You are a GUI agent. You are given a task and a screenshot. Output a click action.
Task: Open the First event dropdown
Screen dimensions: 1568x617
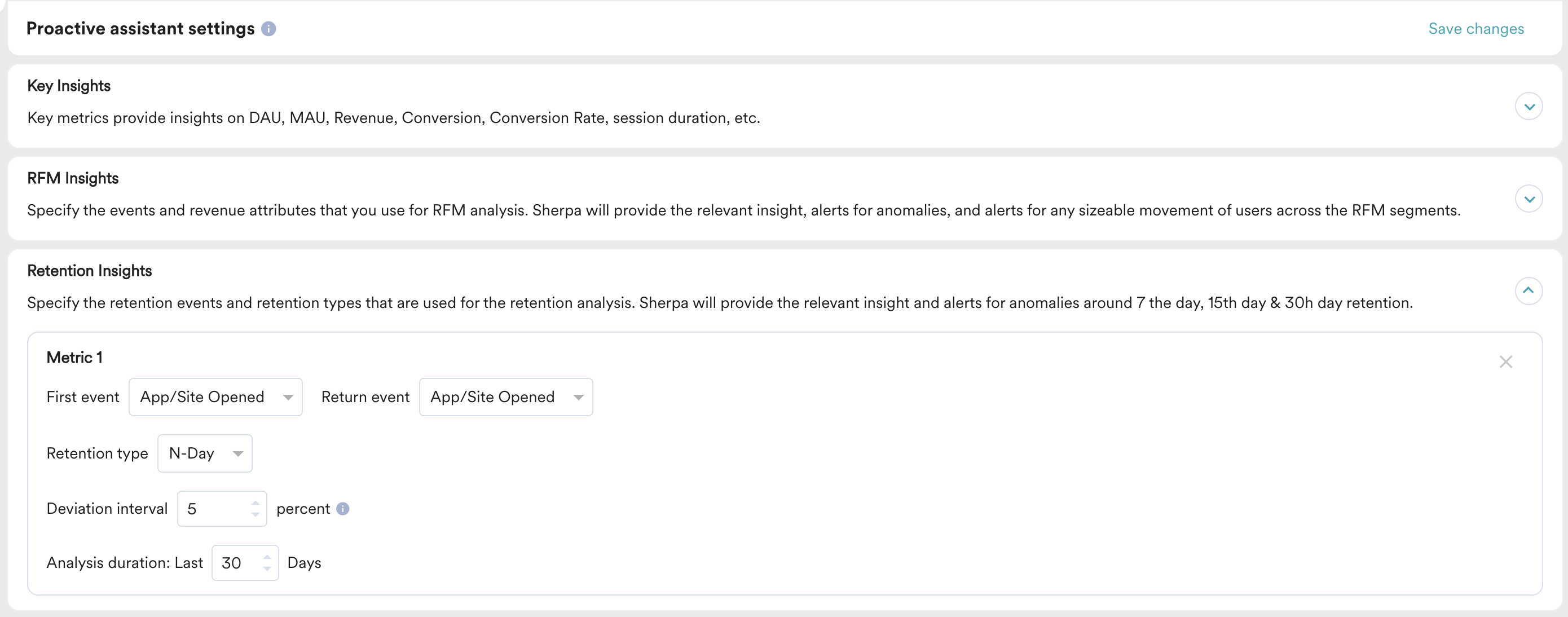[215, 398]
